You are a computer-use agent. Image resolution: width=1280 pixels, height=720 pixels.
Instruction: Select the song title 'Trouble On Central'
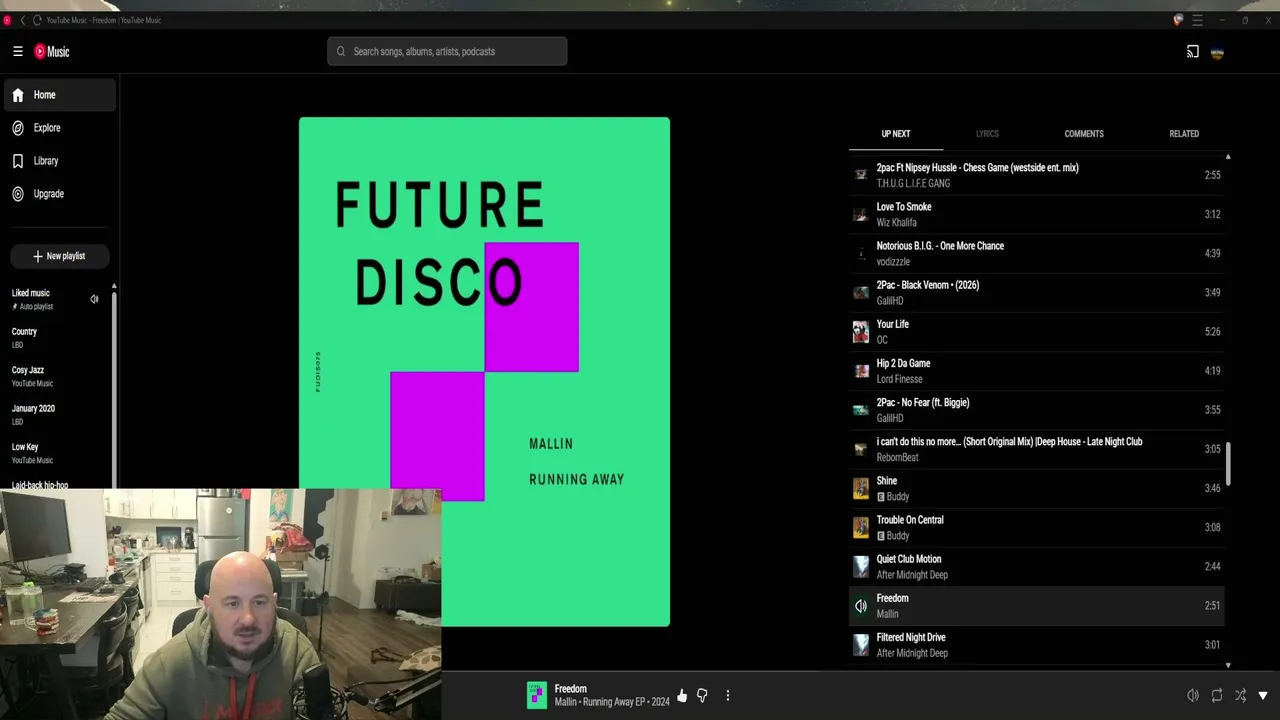tap(910, 520)
